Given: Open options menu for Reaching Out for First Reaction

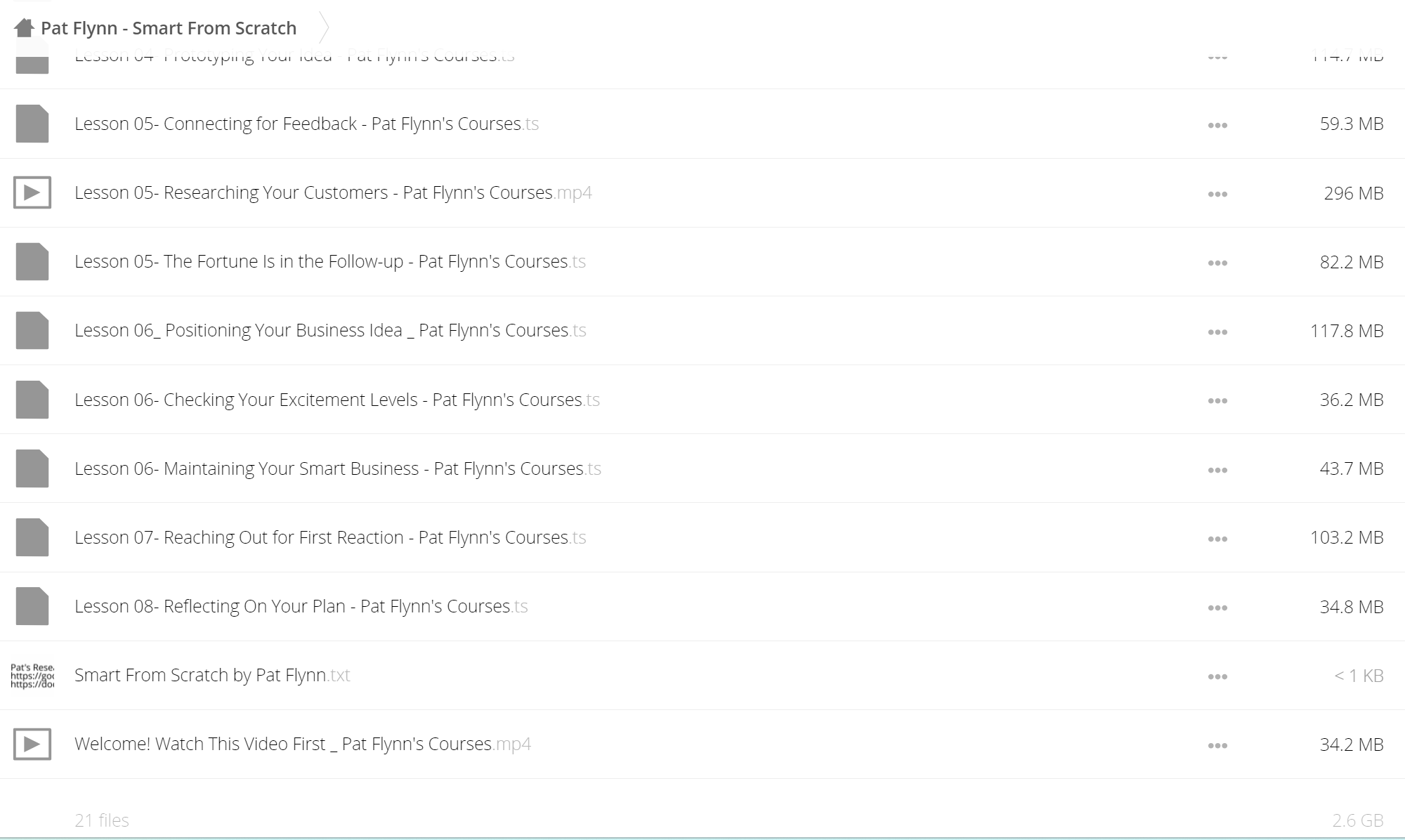Looking at the screenshot, I should pos(1217,539).
